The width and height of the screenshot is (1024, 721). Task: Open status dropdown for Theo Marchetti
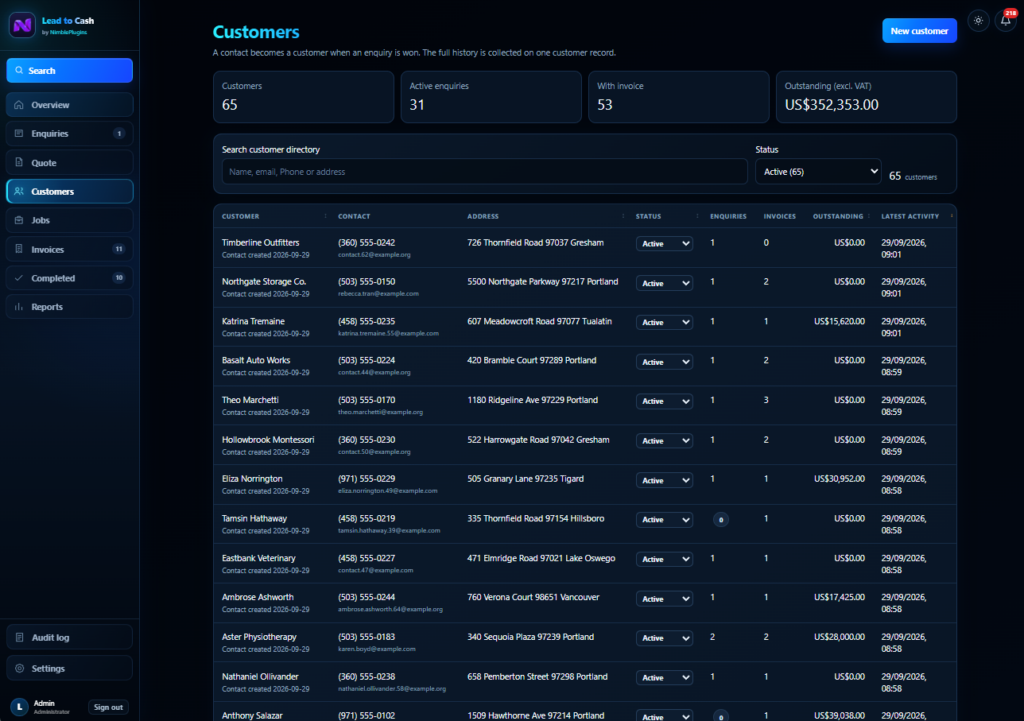[x=664, y=401]
